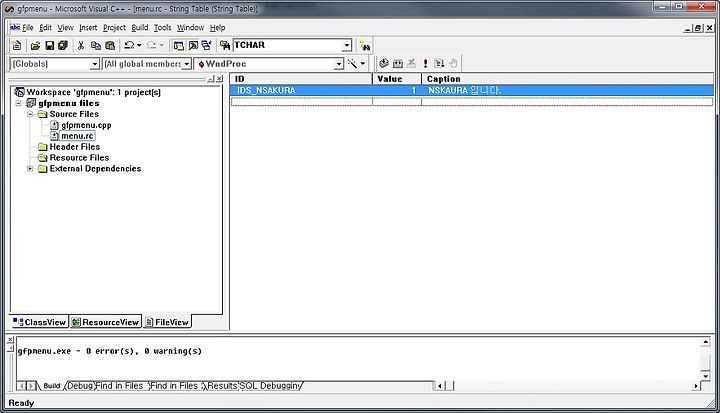Click the empty new string entry row
This screenshot has height=413, width=720.
472,102
